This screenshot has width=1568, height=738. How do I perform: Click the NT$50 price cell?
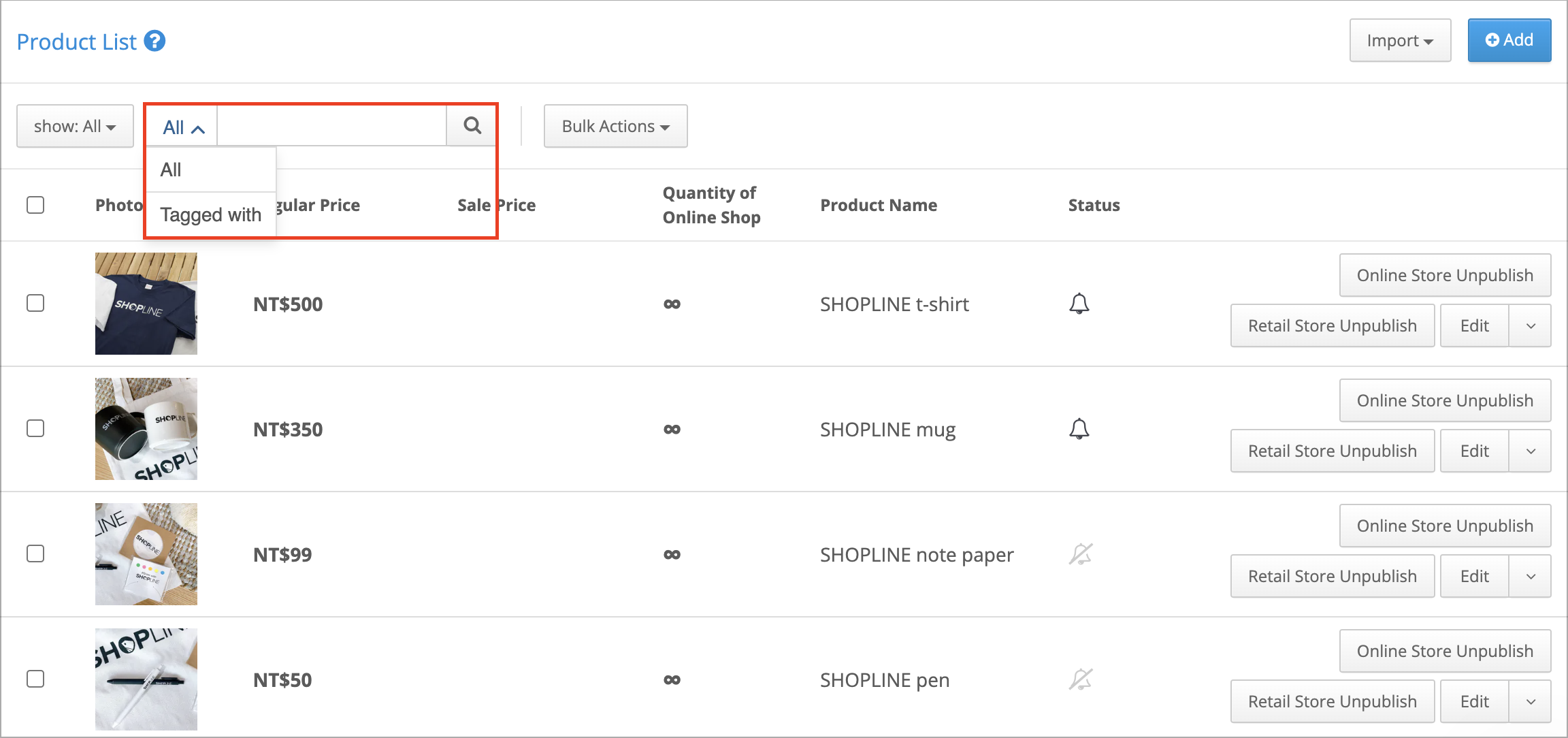tap(282, 680)
